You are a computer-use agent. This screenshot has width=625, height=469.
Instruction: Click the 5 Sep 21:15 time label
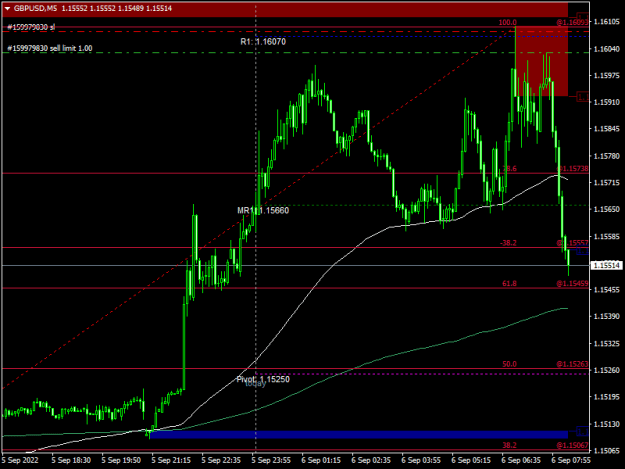pyautogui.click(x=171, y=460)
